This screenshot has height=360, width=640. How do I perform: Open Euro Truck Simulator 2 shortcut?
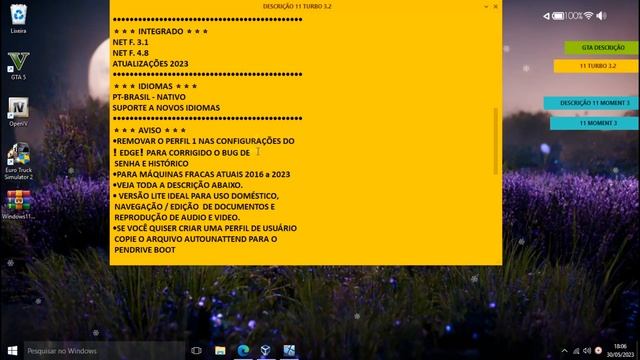[x=18, y=161]
